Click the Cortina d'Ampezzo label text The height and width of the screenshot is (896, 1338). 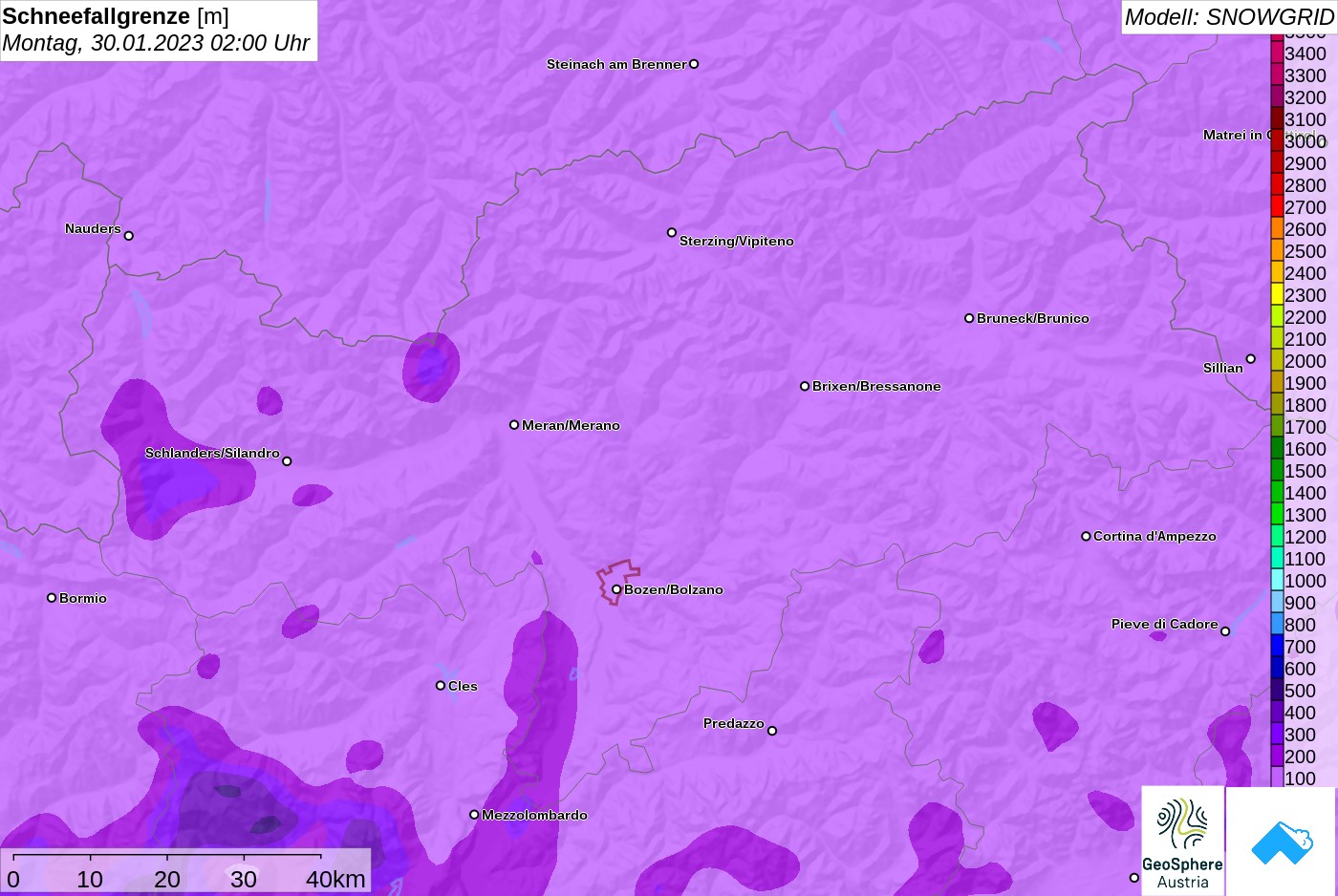pyautogui.click(x=1155, y=536)
